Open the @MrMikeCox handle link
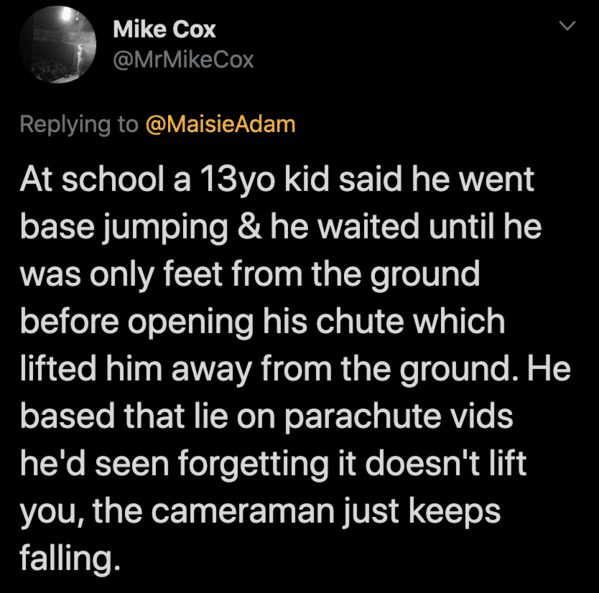This screenshot has height=593, width=599. (183, 60)
